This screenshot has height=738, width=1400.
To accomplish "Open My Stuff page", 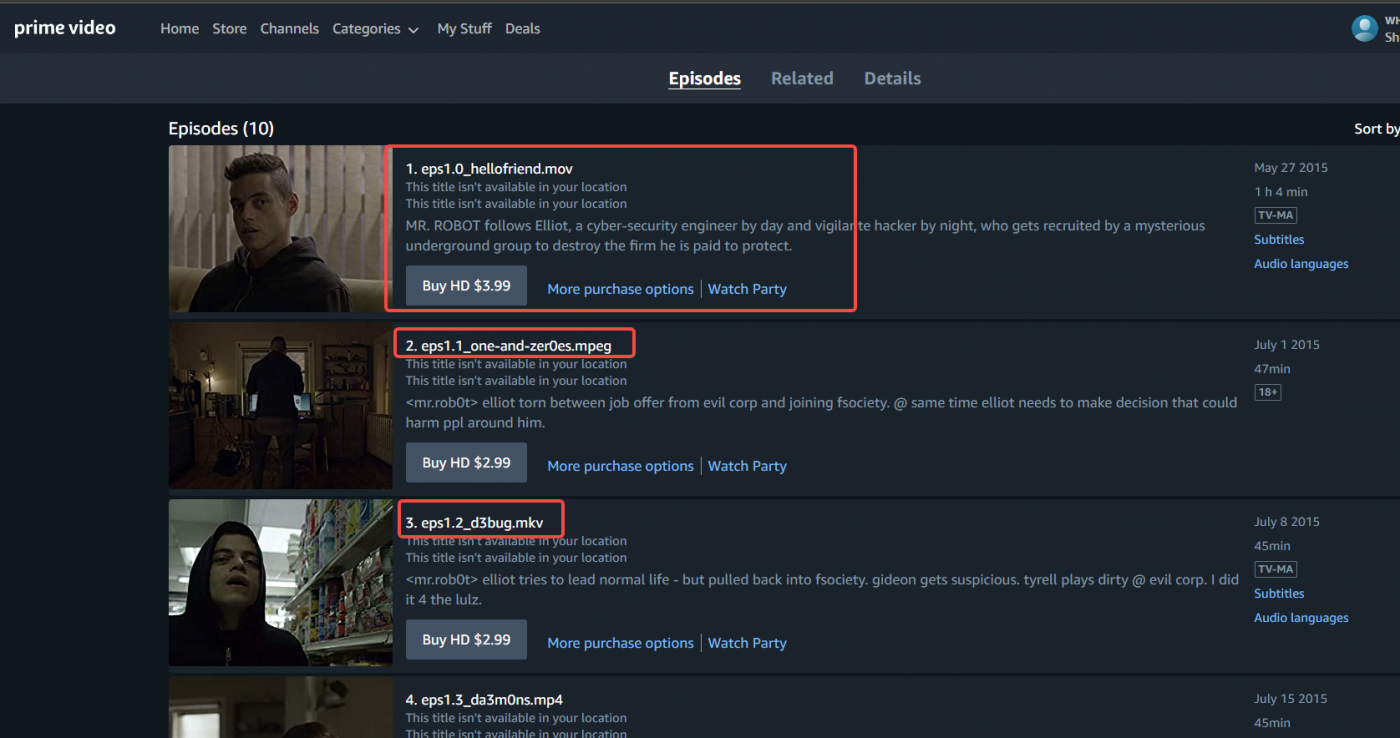I will coord(464,29).
